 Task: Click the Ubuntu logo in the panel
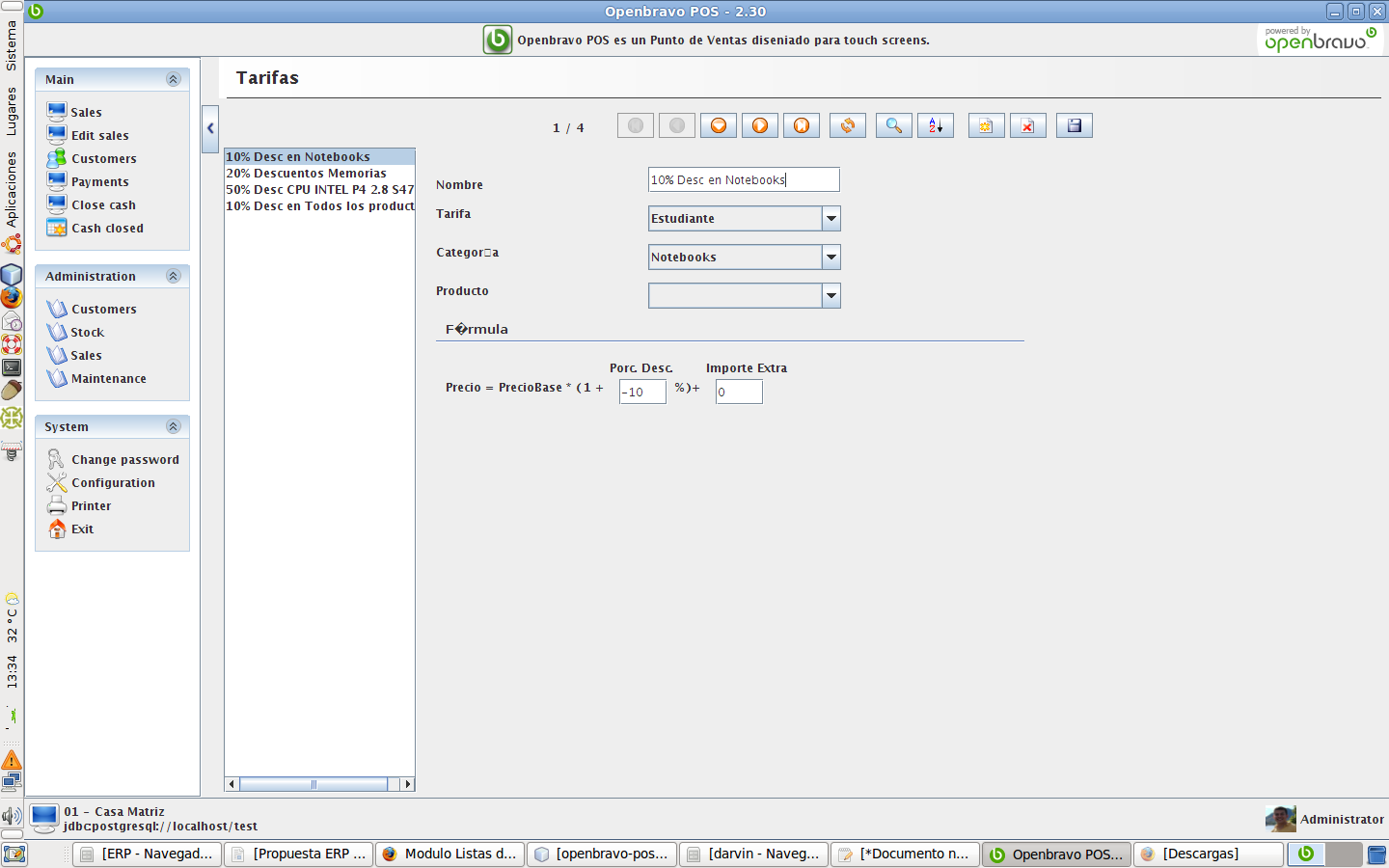(12, 245)
